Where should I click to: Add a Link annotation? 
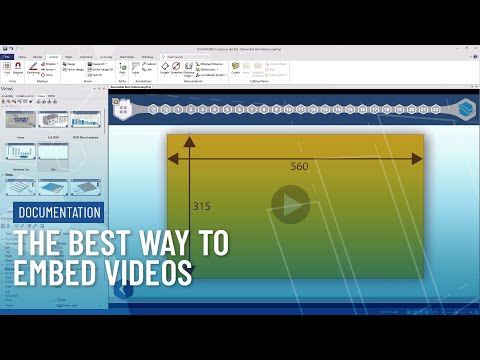pyautogui.click(x=147, y=69)
